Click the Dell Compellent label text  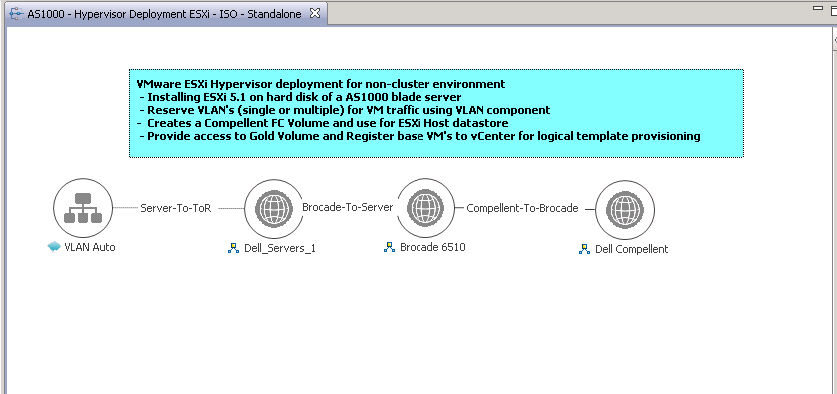tap(631, 249)
